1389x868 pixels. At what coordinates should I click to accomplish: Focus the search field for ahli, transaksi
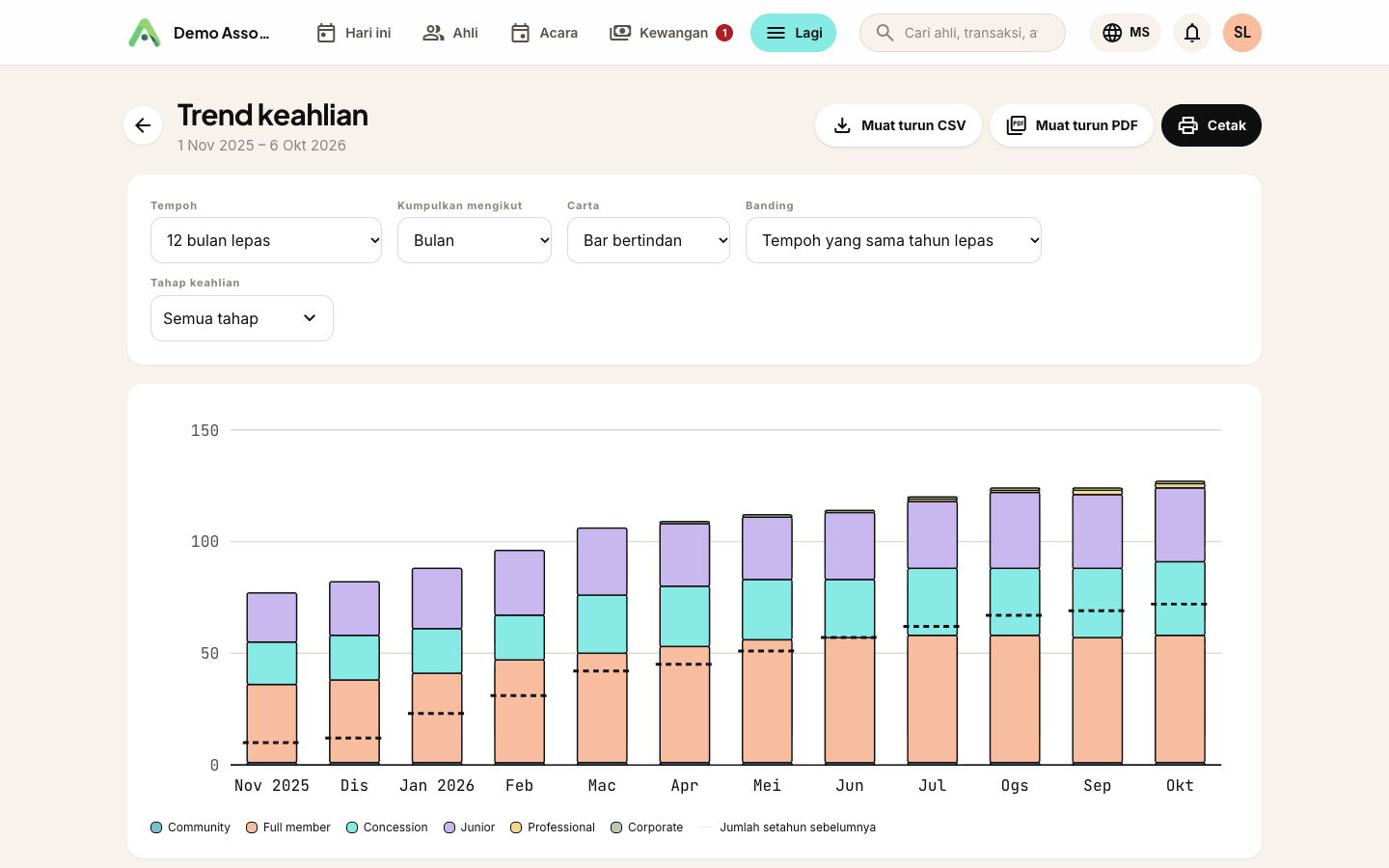click(x=963, y=33)
